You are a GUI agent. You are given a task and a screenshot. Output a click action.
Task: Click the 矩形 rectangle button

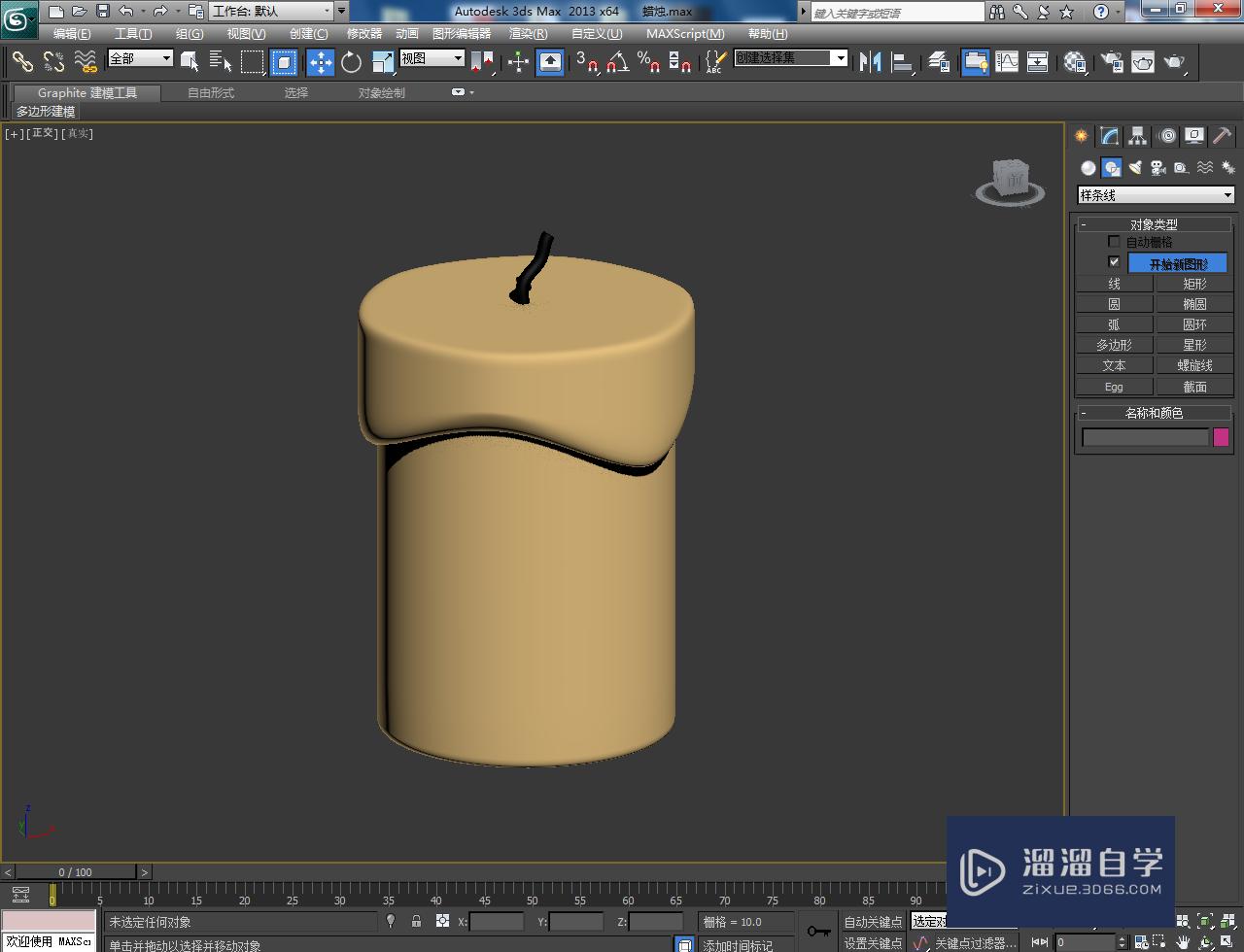1194,284
